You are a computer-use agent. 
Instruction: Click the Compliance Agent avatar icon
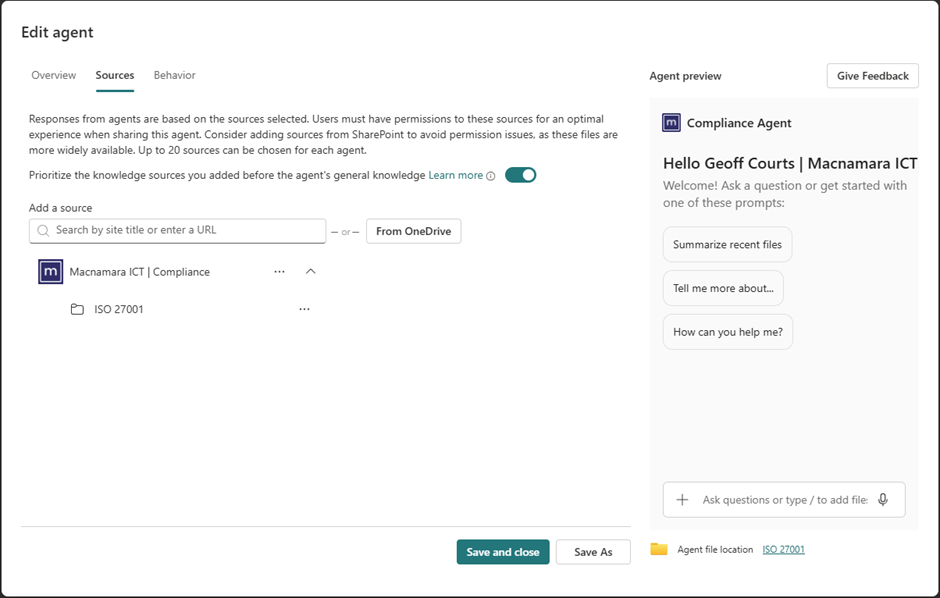[x=671, y=123]
